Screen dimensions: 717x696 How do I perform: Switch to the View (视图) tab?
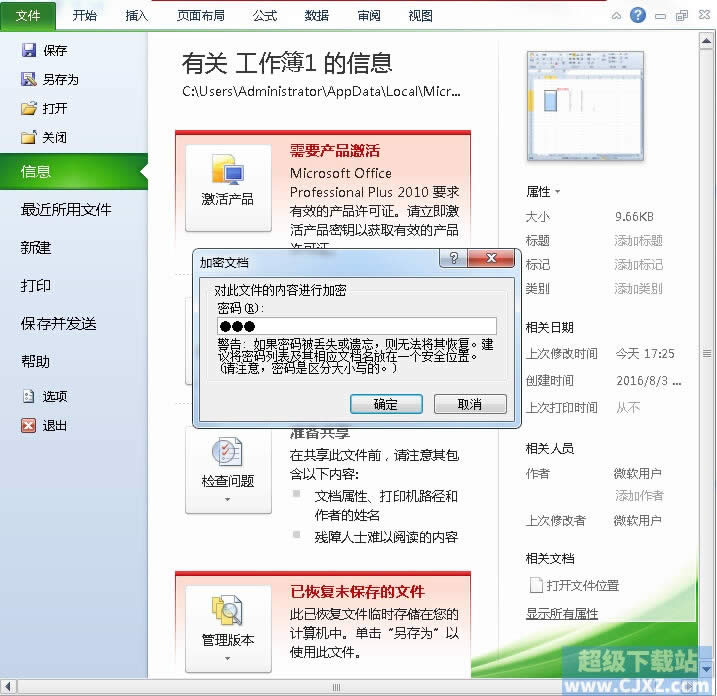[x=420, y=16]
